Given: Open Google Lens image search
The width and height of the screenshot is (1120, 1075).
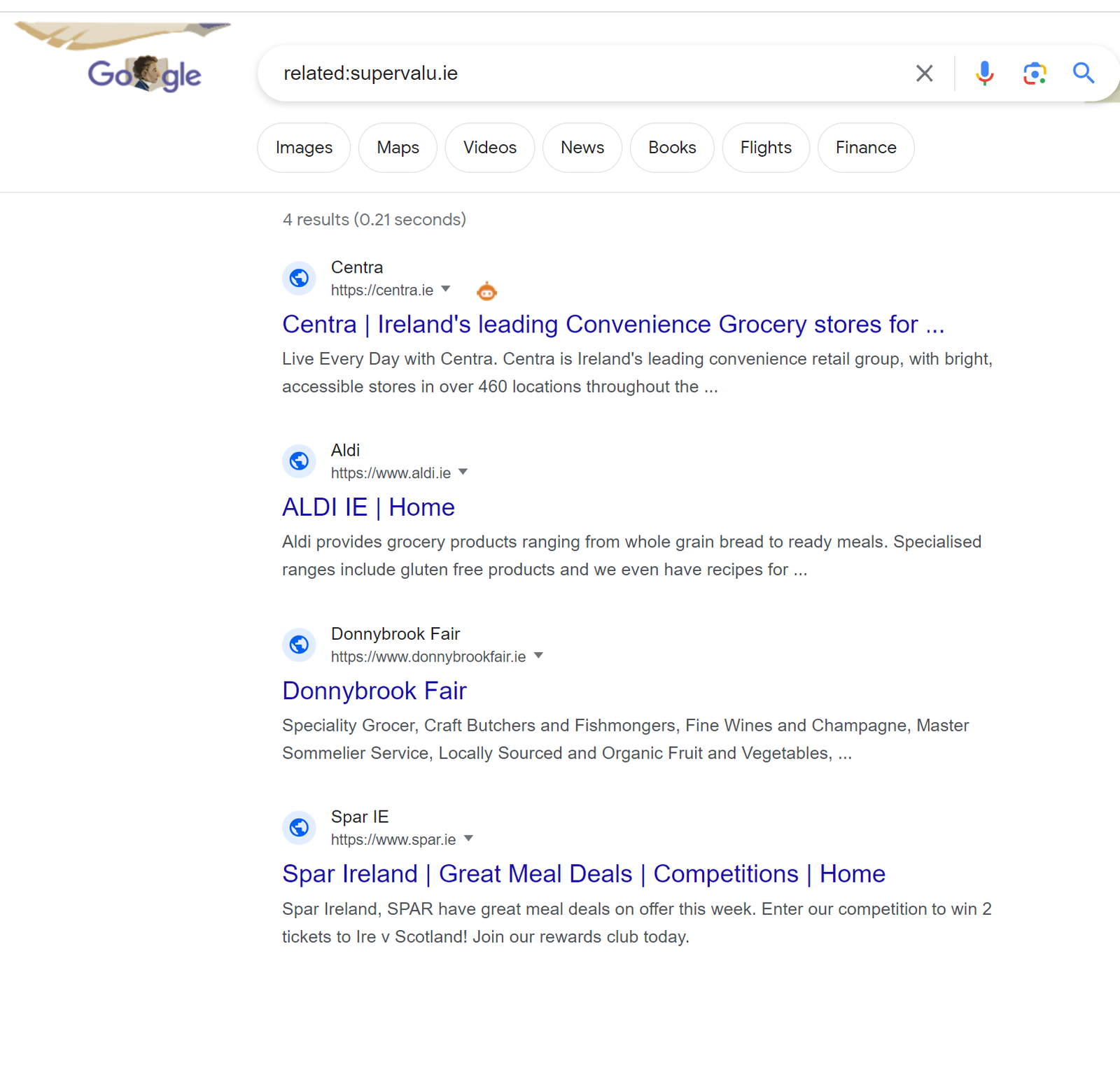Looking at the screenshot, I should [1033, 73].
